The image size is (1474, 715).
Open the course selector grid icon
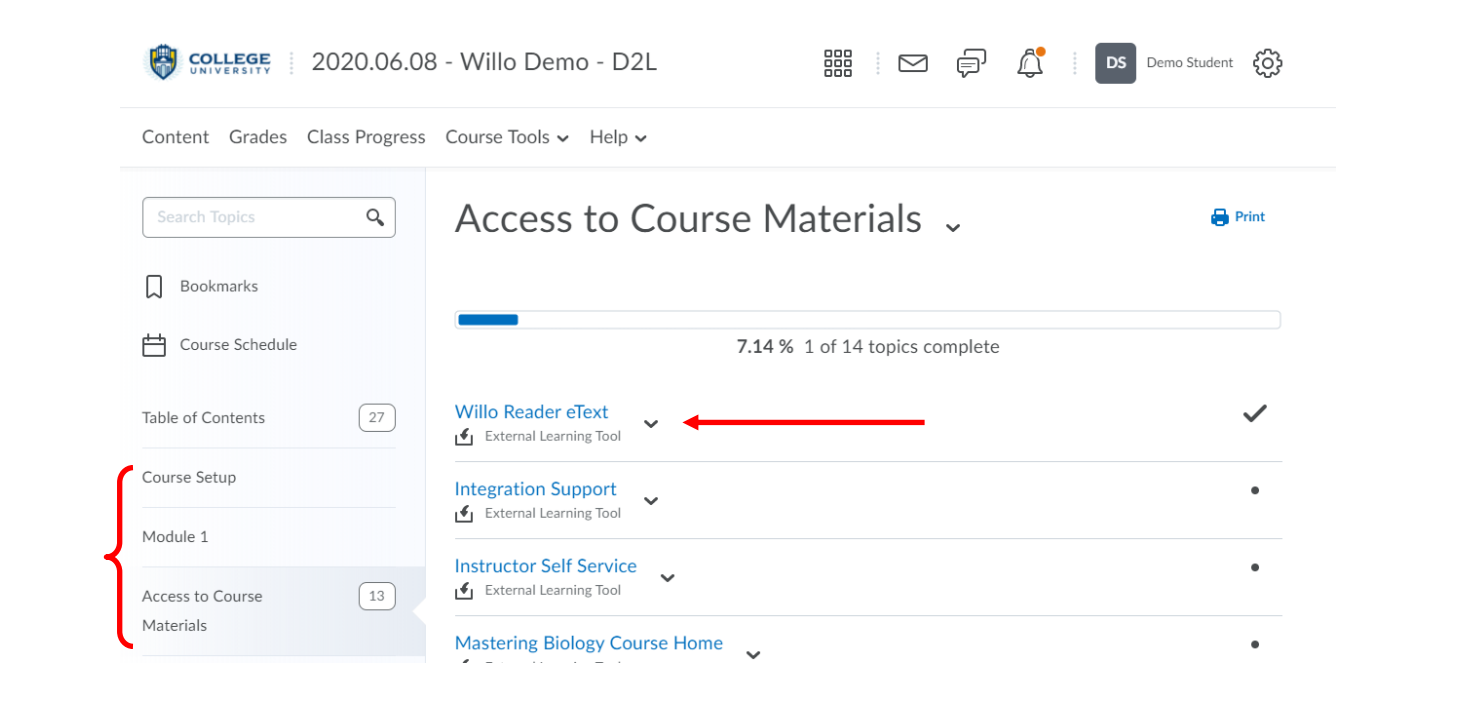pyautogui.click(x=837, y=63)
